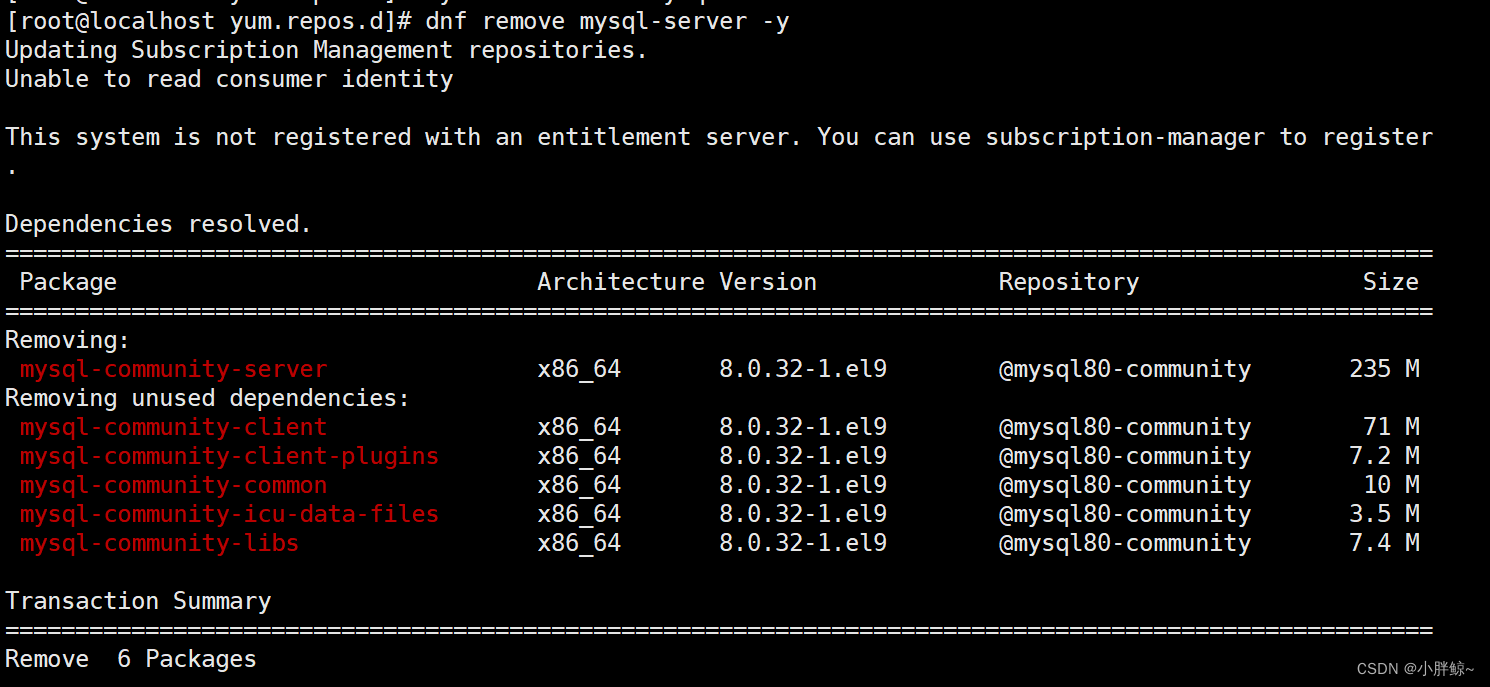Screen dimensions: 1490x687
Task: Click the 'Package' column header
Action: [68, 282]
